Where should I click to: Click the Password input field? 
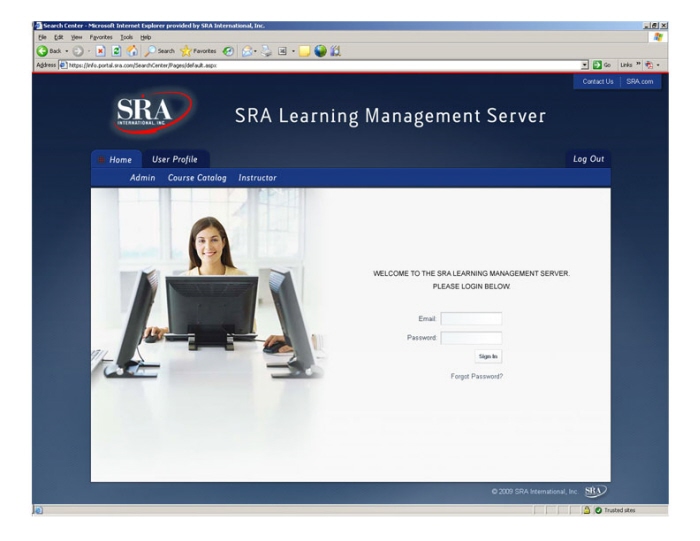pos(471,338)
